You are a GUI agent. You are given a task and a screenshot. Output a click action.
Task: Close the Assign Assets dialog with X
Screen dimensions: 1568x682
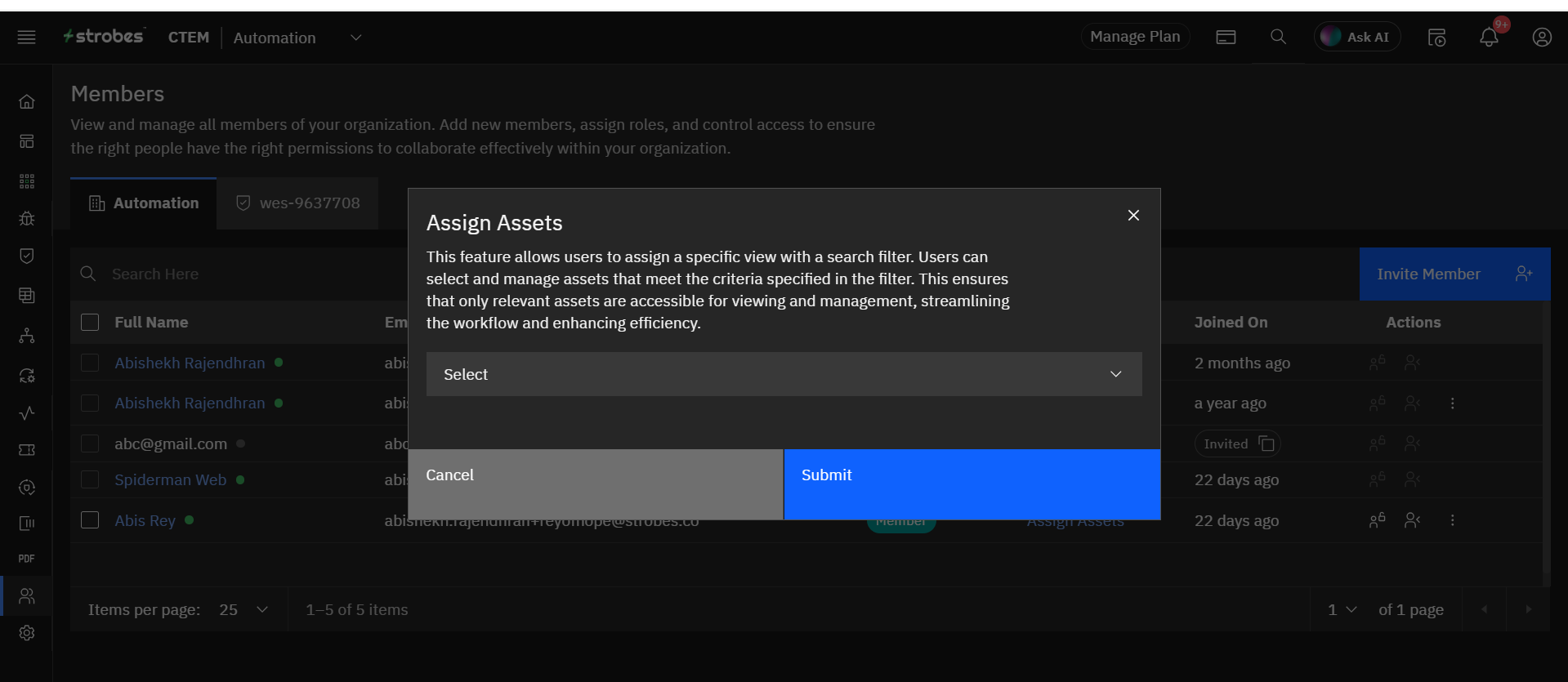tap(1133, 216)
